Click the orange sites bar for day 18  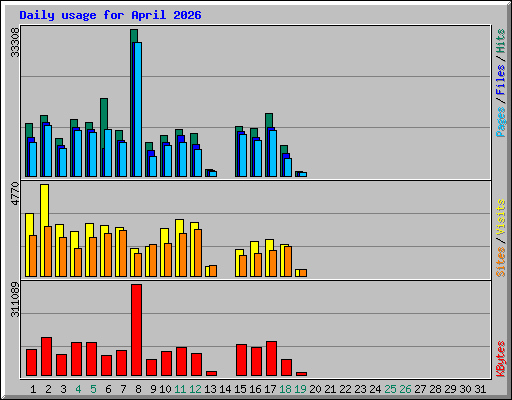point(288,261)
